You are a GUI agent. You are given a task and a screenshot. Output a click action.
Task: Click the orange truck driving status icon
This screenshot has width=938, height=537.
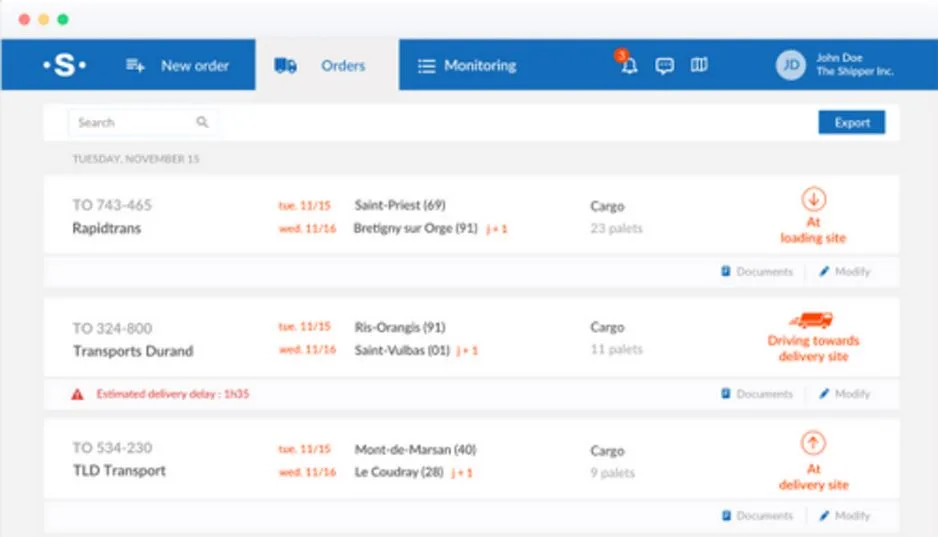811,321
